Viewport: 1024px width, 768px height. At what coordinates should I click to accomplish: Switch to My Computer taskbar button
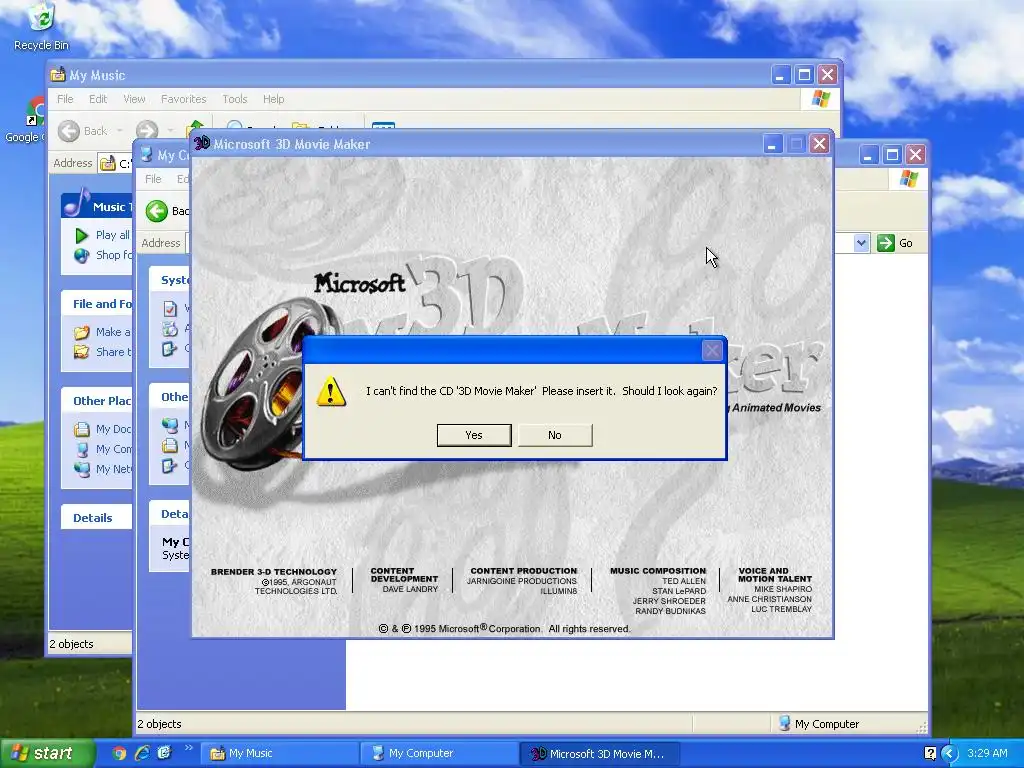click(x=438, y=754)
